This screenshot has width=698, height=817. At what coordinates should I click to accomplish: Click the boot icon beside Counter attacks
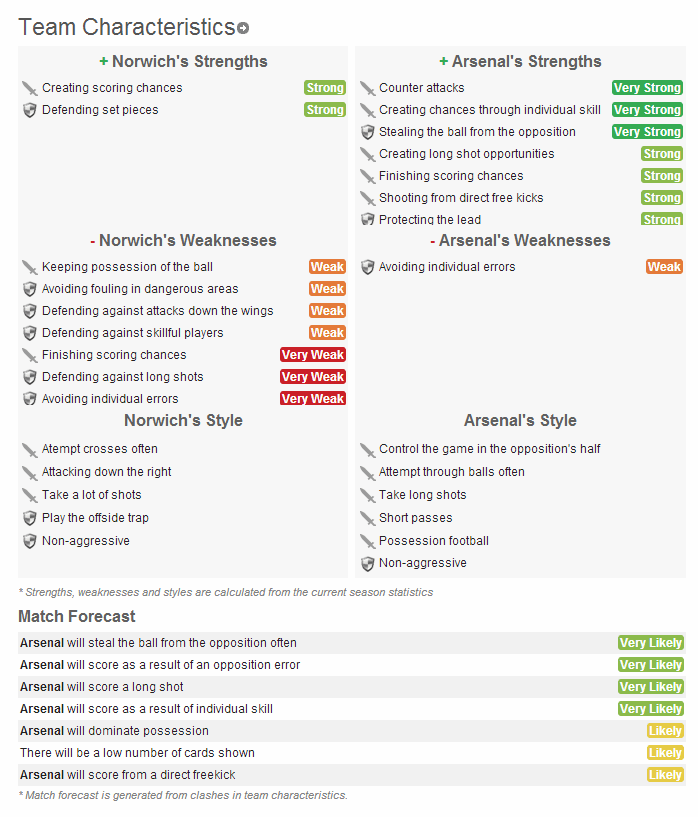click(x=367, y=88)
